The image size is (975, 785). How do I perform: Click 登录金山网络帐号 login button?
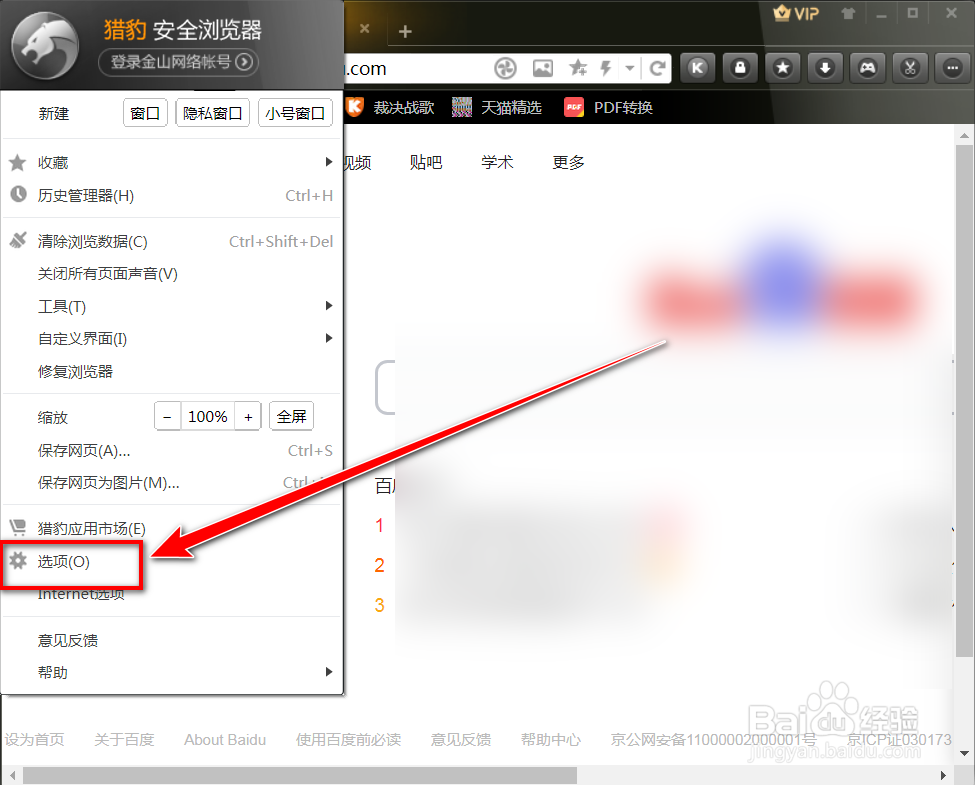178,62
